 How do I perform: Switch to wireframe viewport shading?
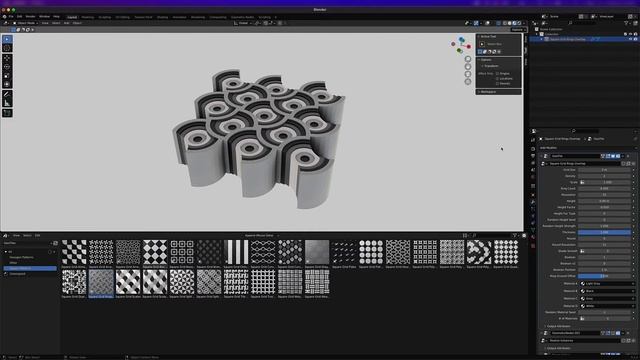click(x=504, y=23)
